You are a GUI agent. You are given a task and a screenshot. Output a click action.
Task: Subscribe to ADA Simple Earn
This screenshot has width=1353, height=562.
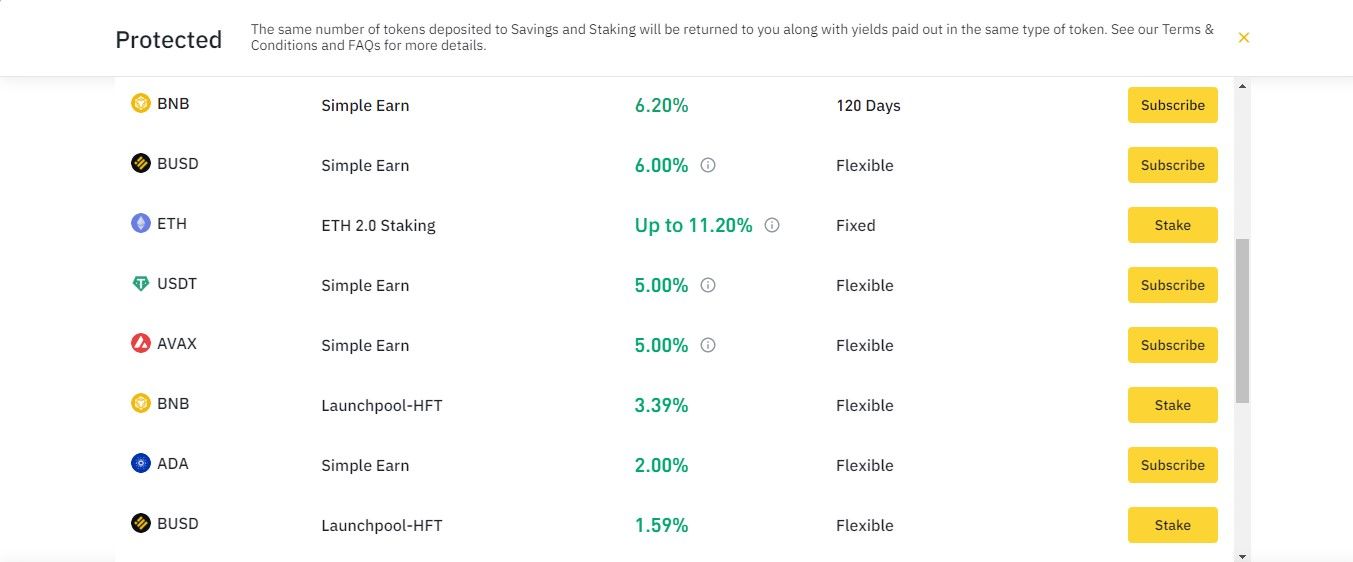click(1172, 465)
